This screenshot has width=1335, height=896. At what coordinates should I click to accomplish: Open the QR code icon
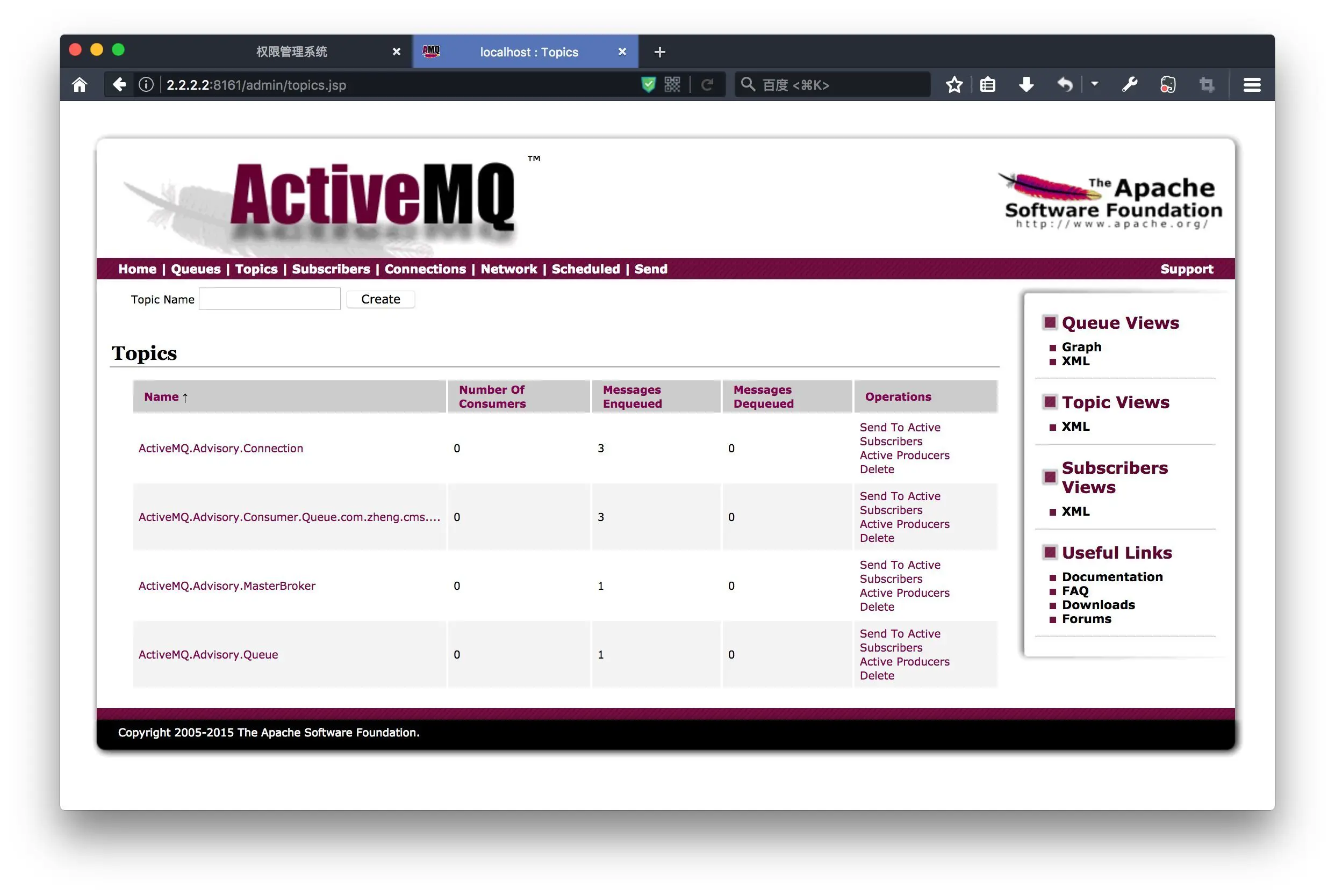click(672, 85)
